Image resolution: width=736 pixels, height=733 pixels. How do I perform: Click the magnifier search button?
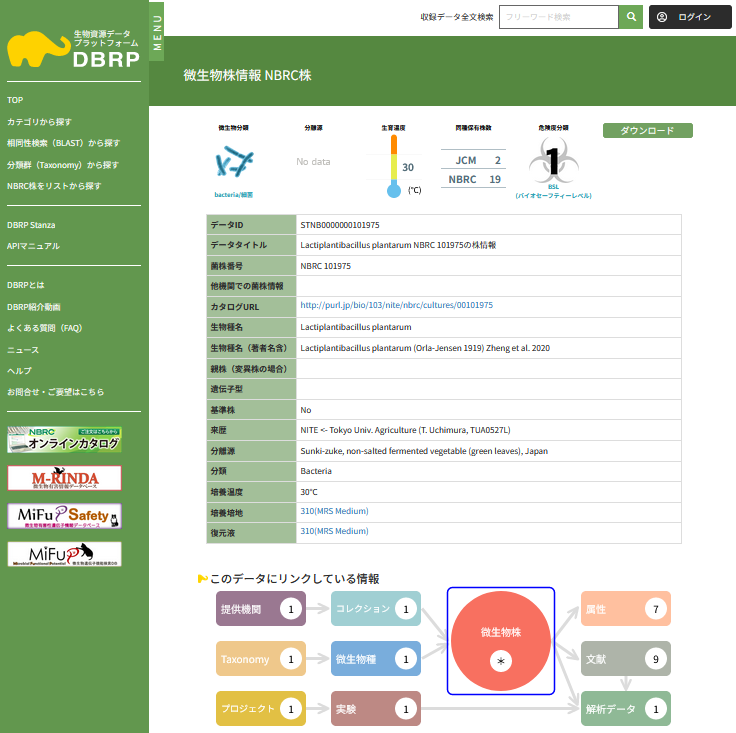click(x=631, y=17)
